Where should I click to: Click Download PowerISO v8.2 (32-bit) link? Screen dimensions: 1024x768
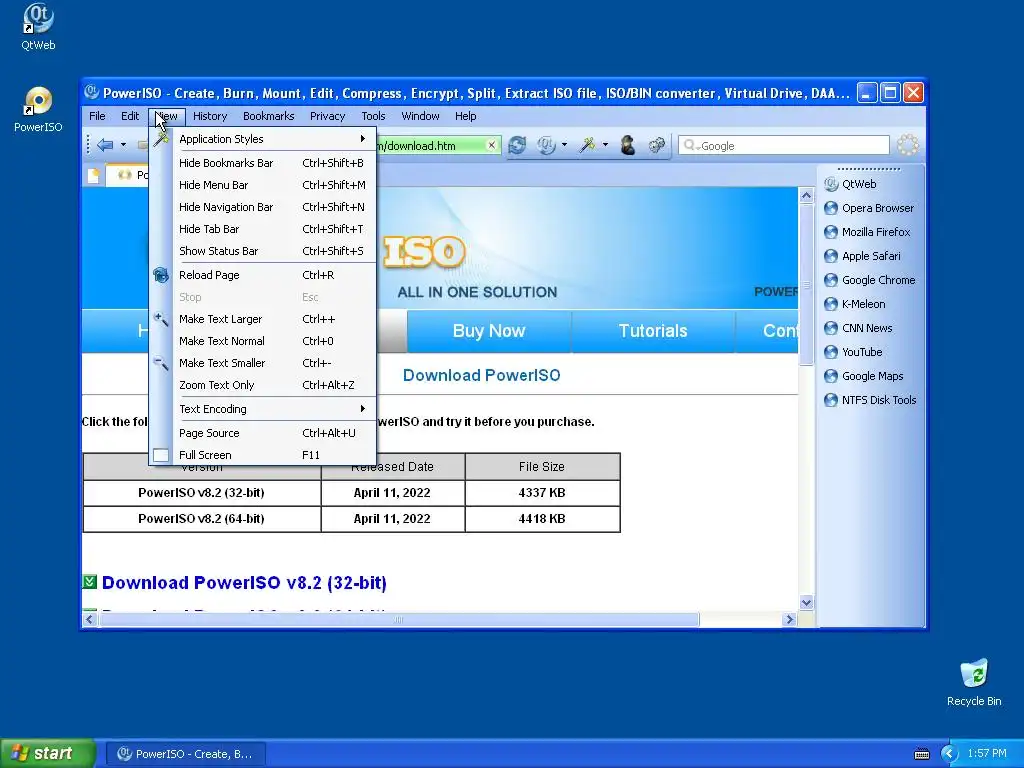[244, 583]
